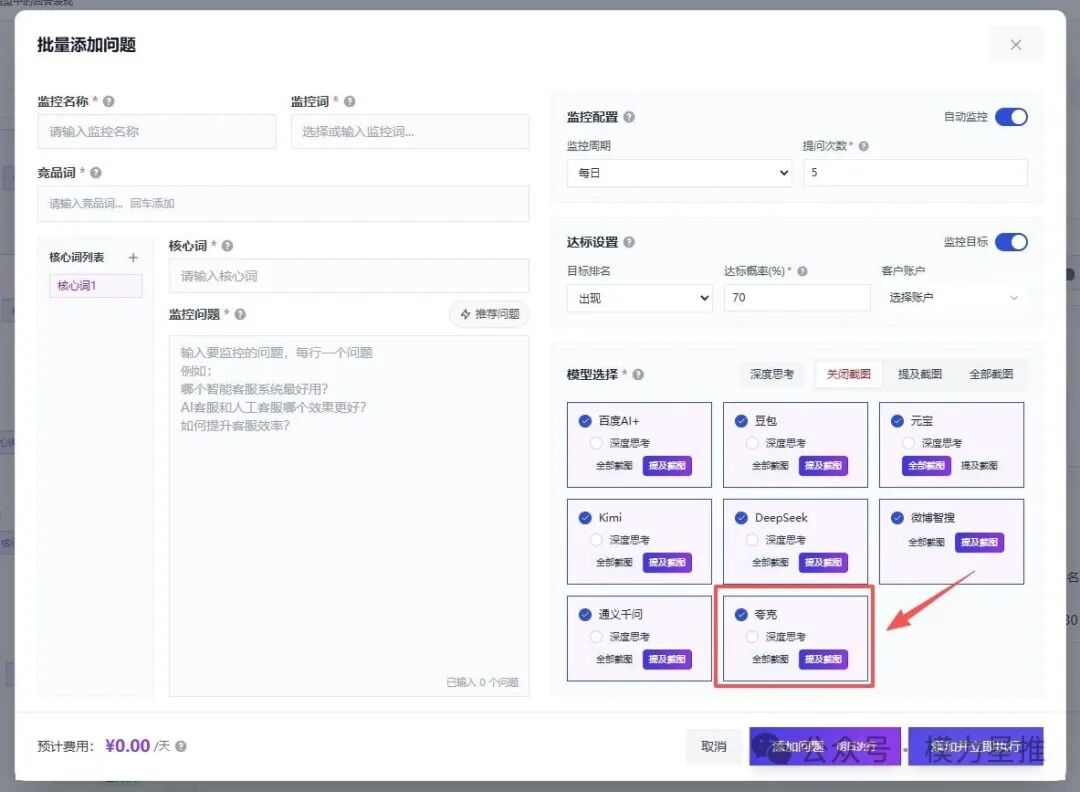
Task: Choose 提及截图 for DeepSeek
Action: 823,563
